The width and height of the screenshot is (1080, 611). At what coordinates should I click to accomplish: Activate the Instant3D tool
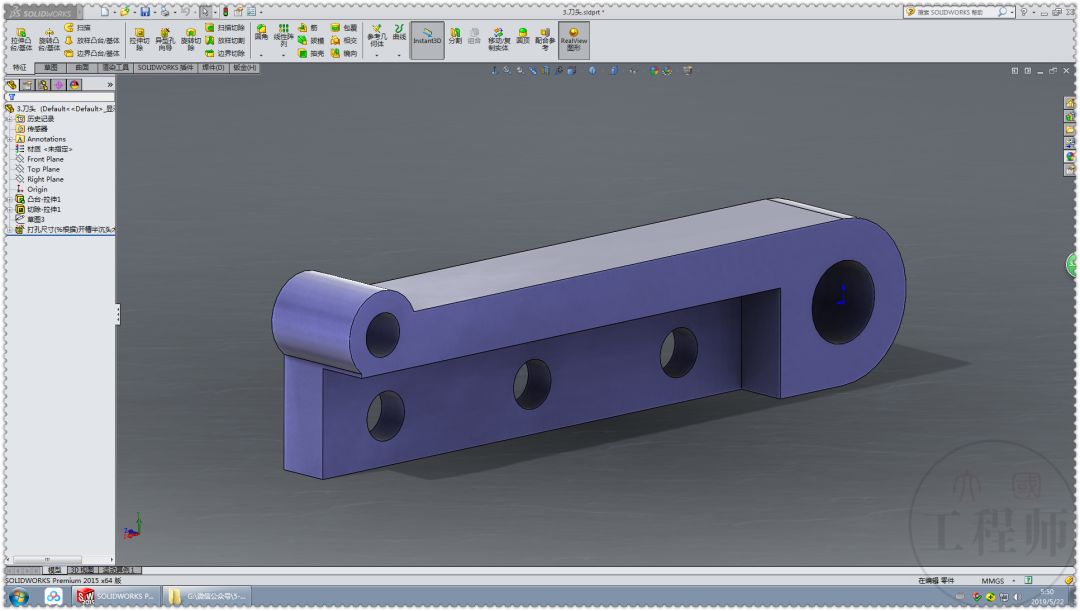(428, 39)
